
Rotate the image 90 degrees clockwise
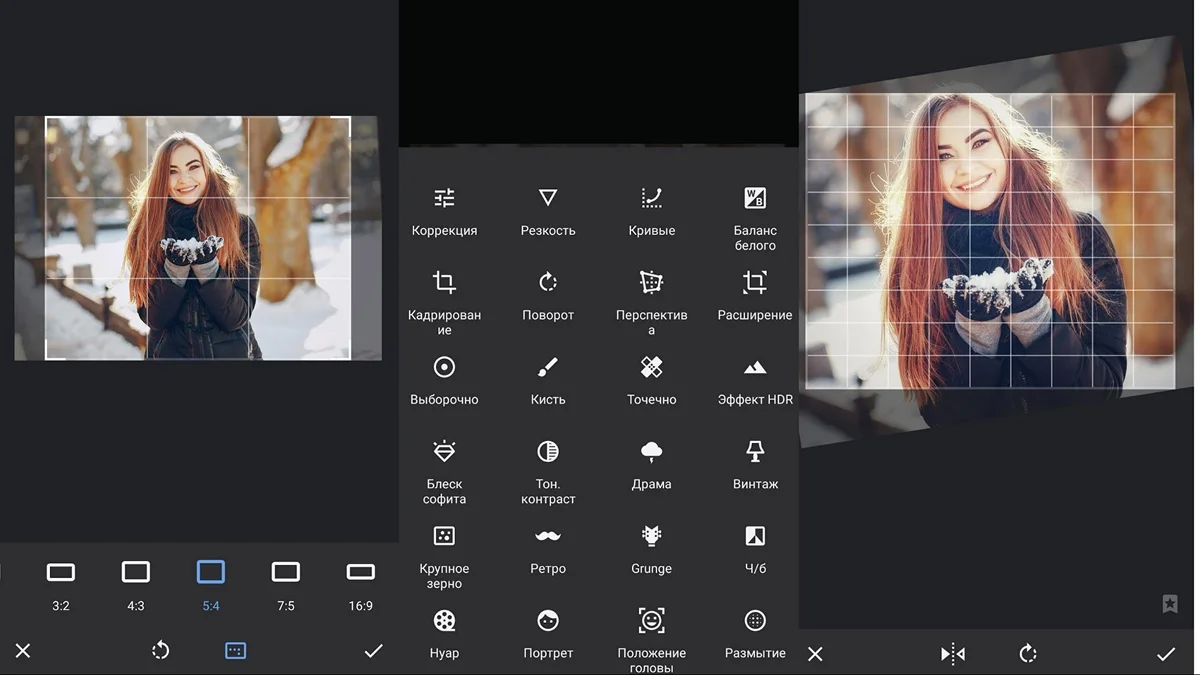(x=1028, y=654)
